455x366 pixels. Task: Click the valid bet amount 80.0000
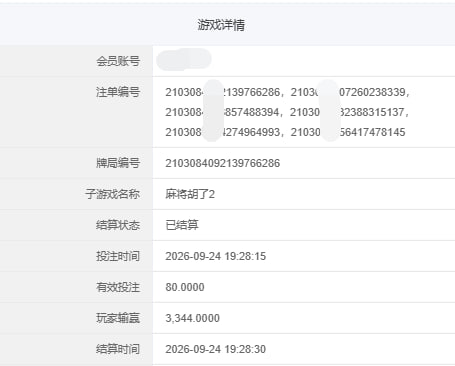[185, 287]
